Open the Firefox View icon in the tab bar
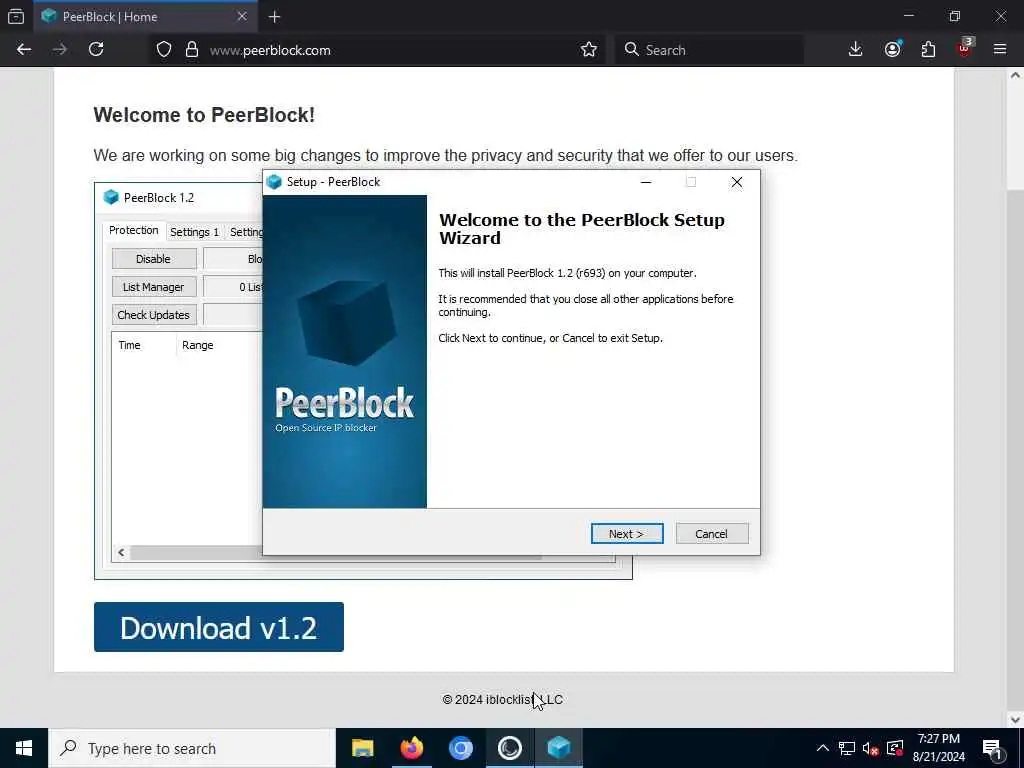 pos(16,17)
